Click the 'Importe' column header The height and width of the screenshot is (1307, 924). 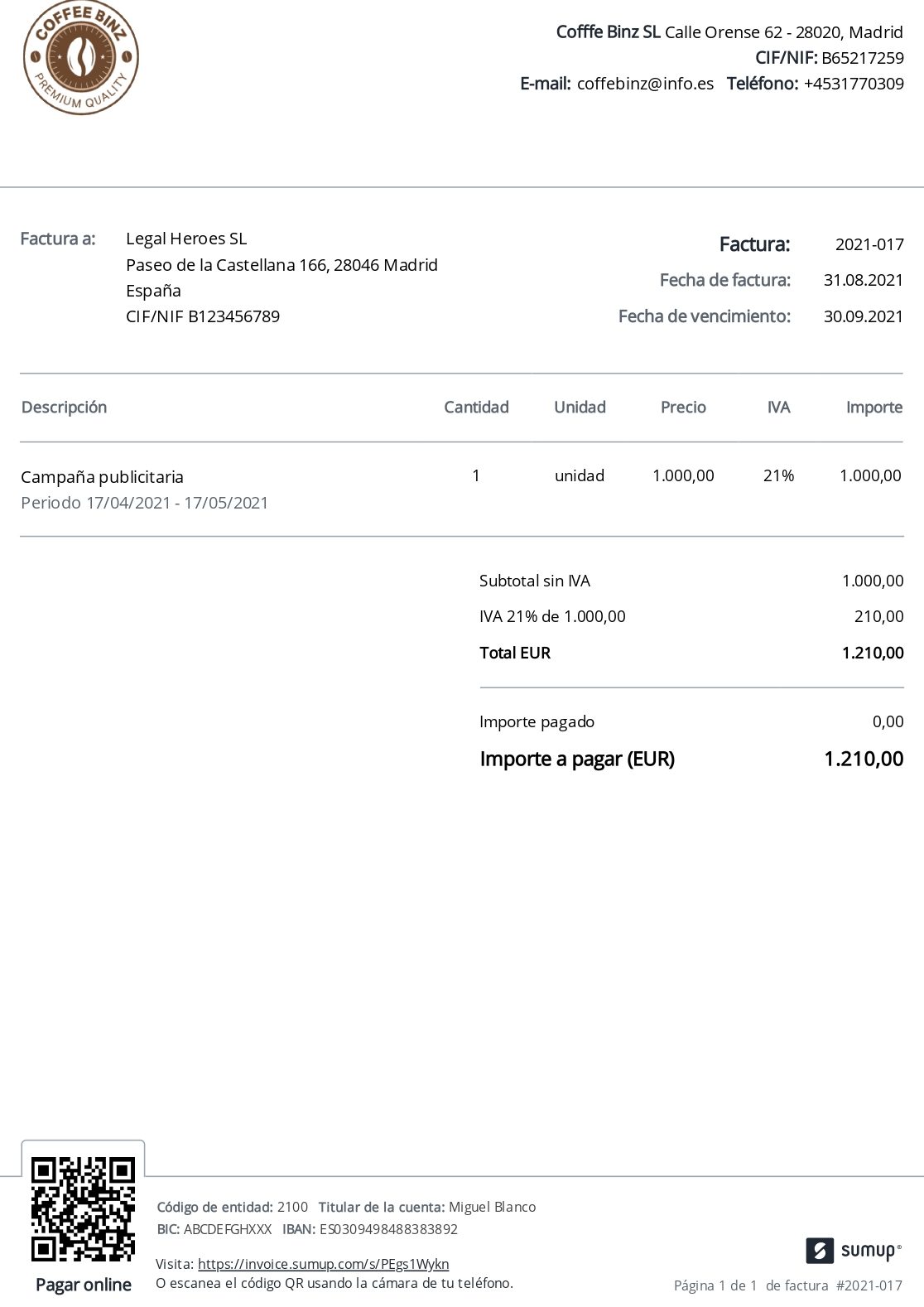point(873,408)
